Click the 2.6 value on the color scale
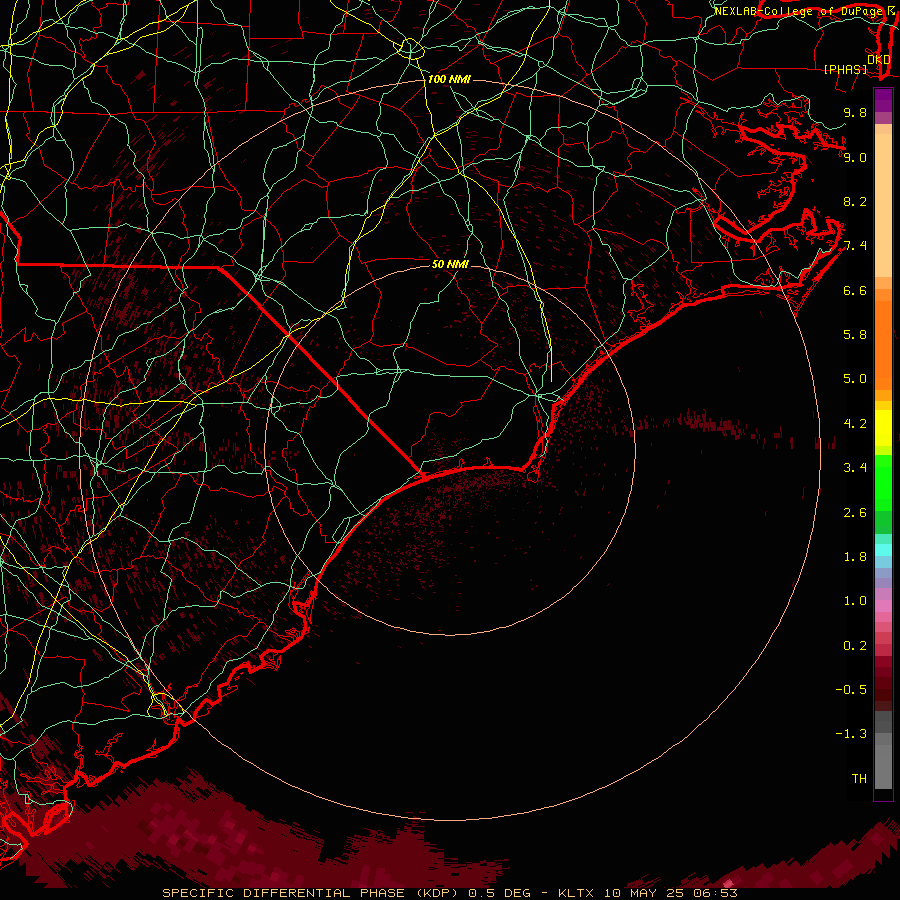The height and width of the screenshot is (900, 900). (855, 513)
